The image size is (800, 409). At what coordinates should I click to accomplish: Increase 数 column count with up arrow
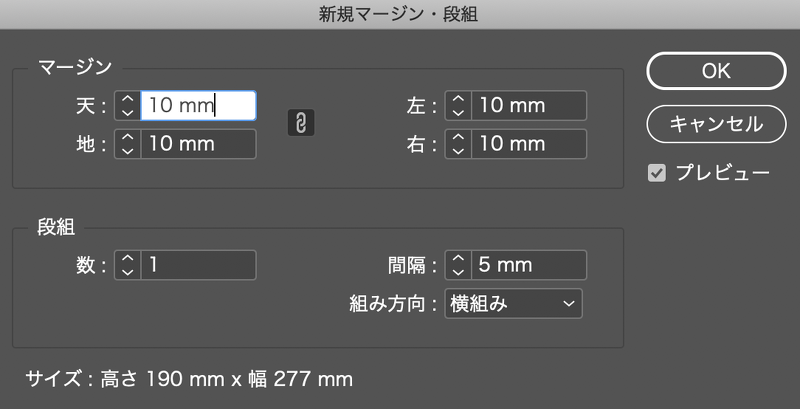pyautogui.click(x=127, y=259)
